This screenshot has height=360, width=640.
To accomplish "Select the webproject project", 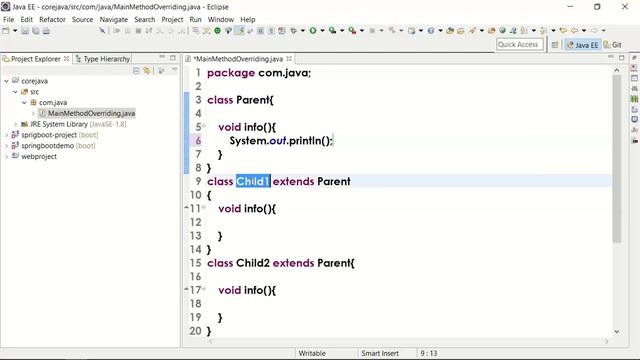I will click(x=34, y=156).
